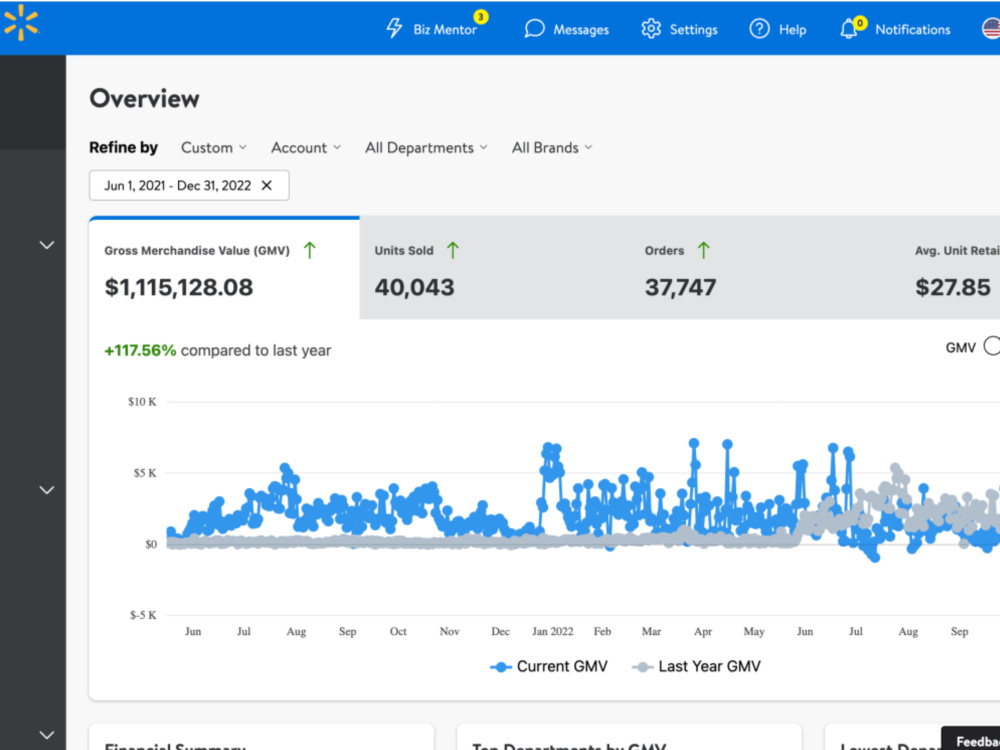
Task: Expand the first sidebar chevron
Action: click(47, 245)
